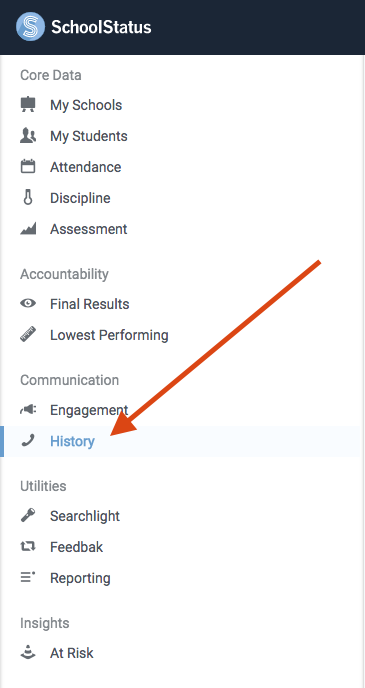
Task: Click the At Risk cone icon
Action: click(x=28, y=652)
